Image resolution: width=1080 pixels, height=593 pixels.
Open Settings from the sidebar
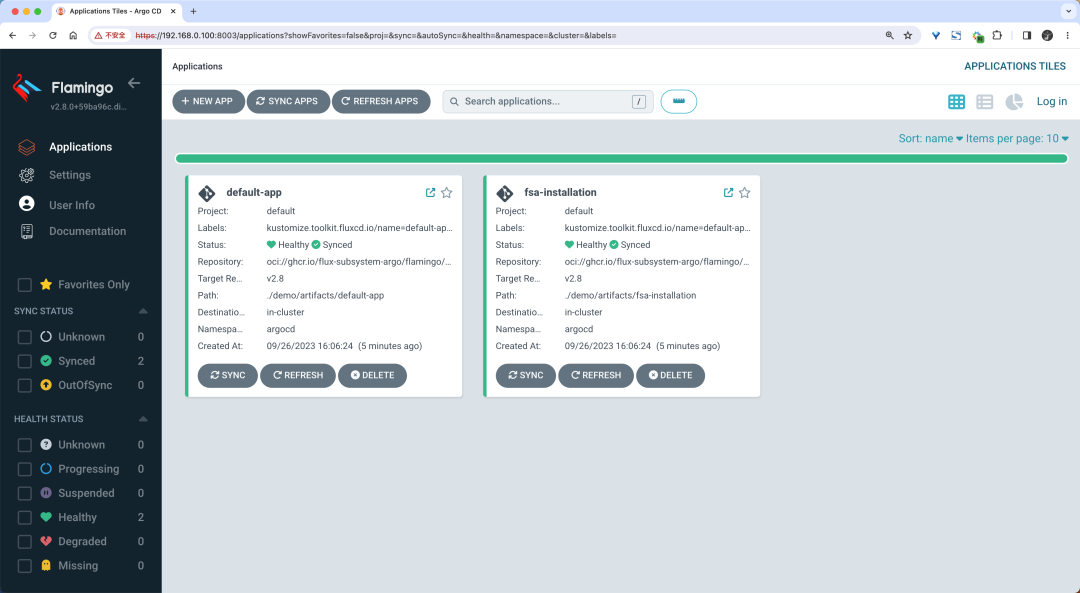70,175
